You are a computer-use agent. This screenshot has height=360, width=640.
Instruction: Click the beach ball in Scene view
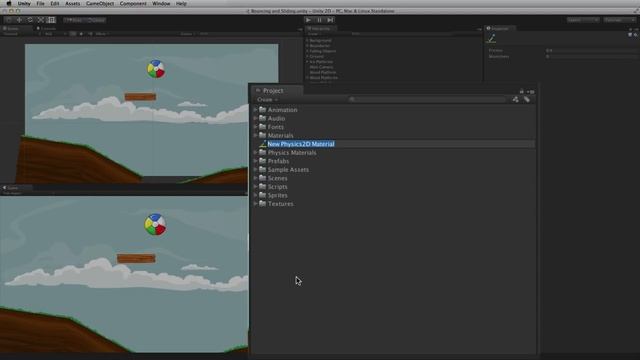156,69
